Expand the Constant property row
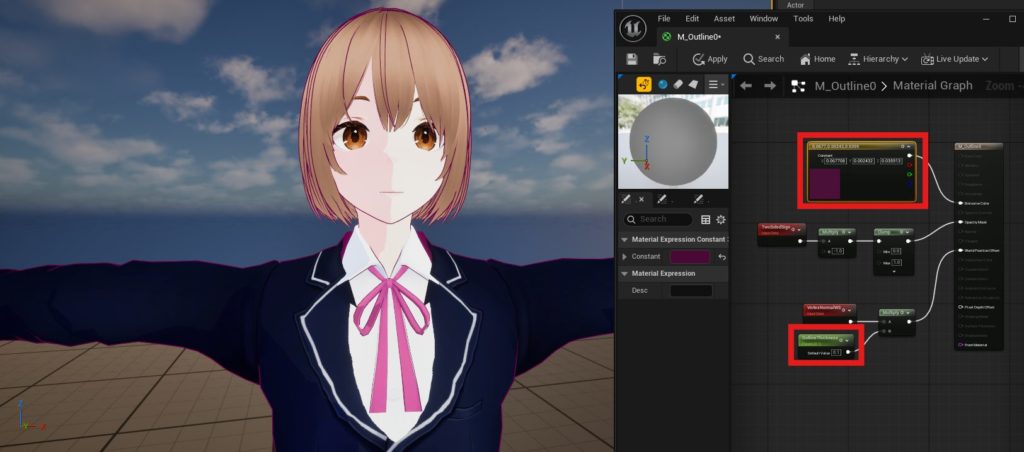This screenshot has height=452, width=1024. coord(625,257)
